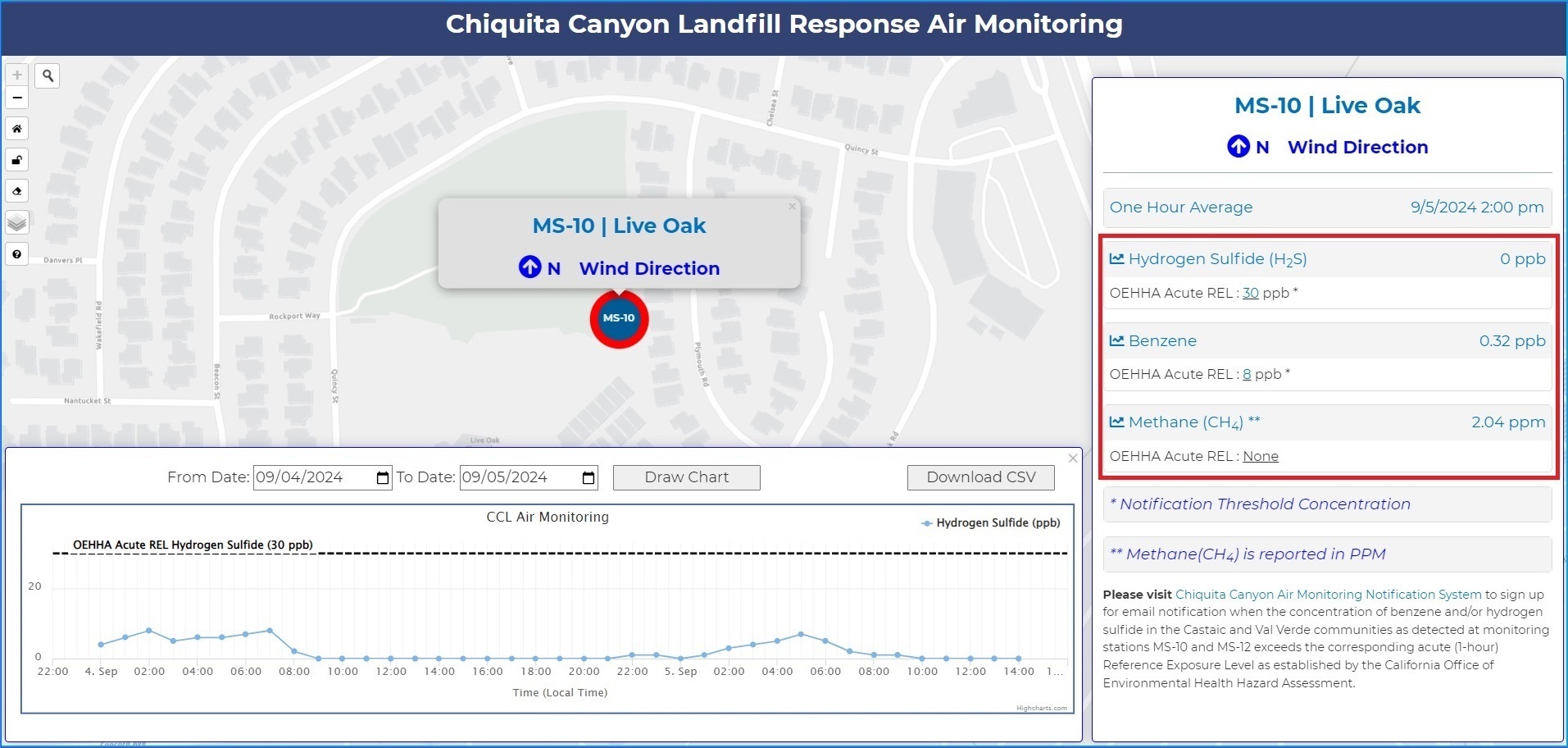Open Hydrogen Sulfide chart icon
The width and height of the screenshot is (1568, 748).
1116,258
